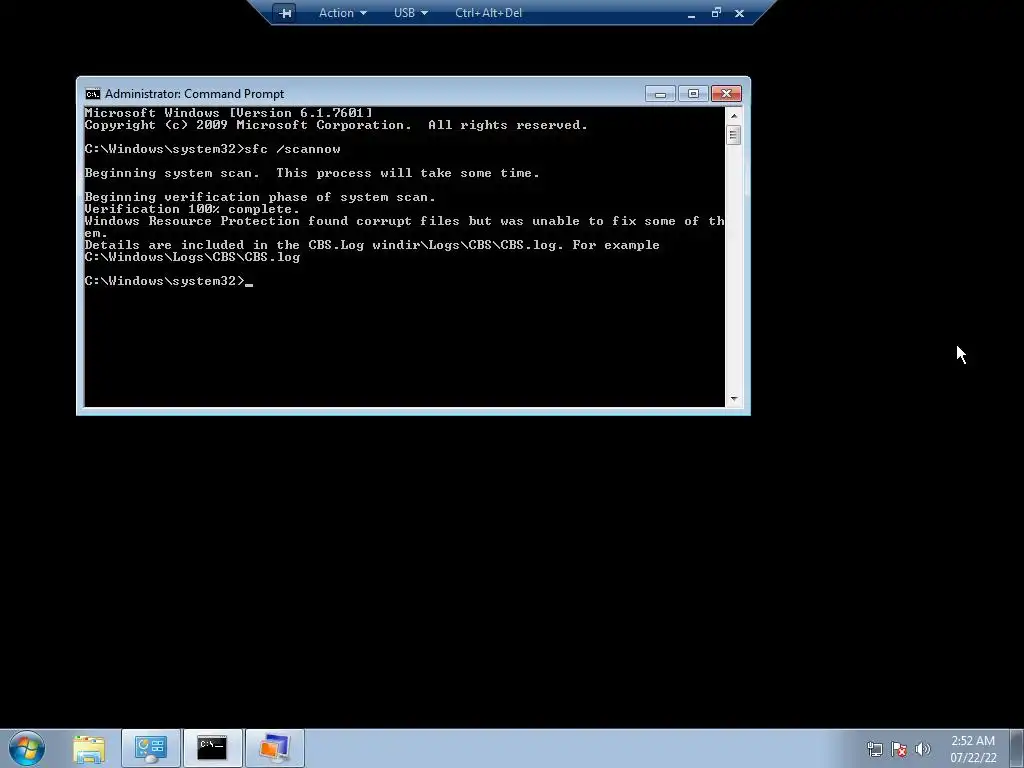Image resolution: width=1024 pixels, height=768 pixels.
Task: Maximize the Administrator: Command Prompt window
Action: pos(693,94)
